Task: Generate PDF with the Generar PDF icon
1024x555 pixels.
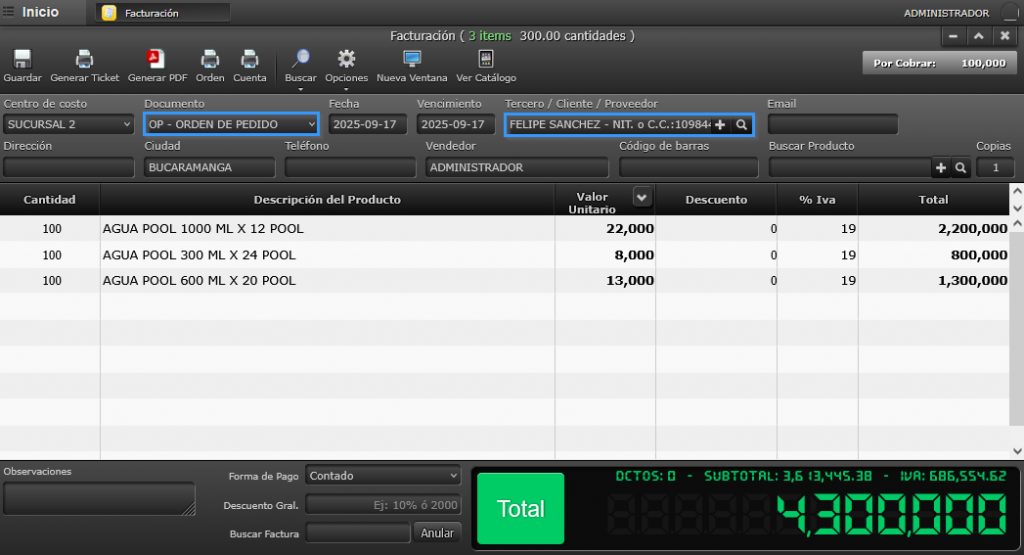Action: coord(157,60)
